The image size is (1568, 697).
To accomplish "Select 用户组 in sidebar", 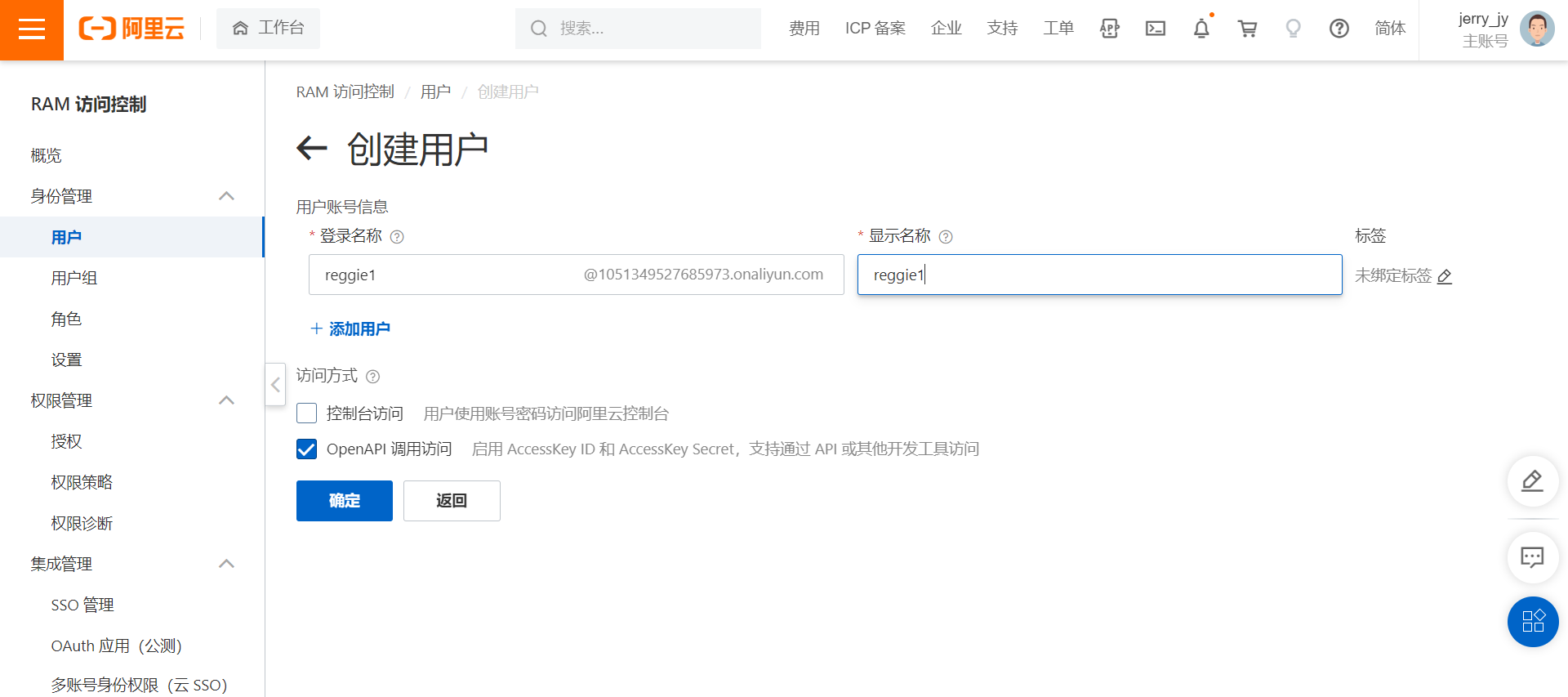I will pos(74,278).
